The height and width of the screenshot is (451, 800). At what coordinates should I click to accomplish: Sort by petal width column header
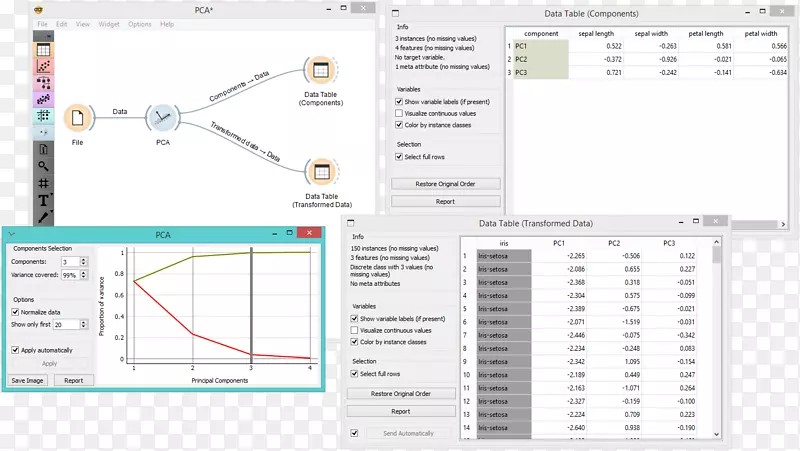click(761, 33)
